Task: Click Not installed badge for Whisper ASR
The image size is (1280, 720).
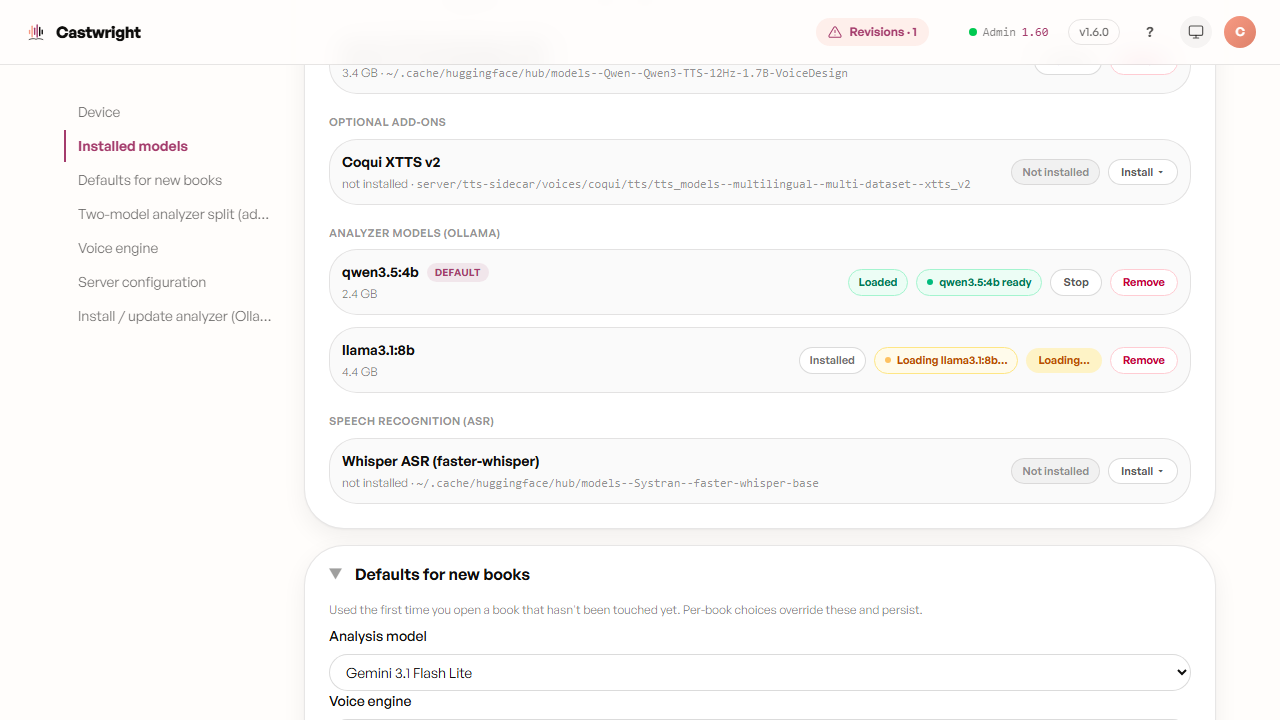Action: (x=1055, y=471)
